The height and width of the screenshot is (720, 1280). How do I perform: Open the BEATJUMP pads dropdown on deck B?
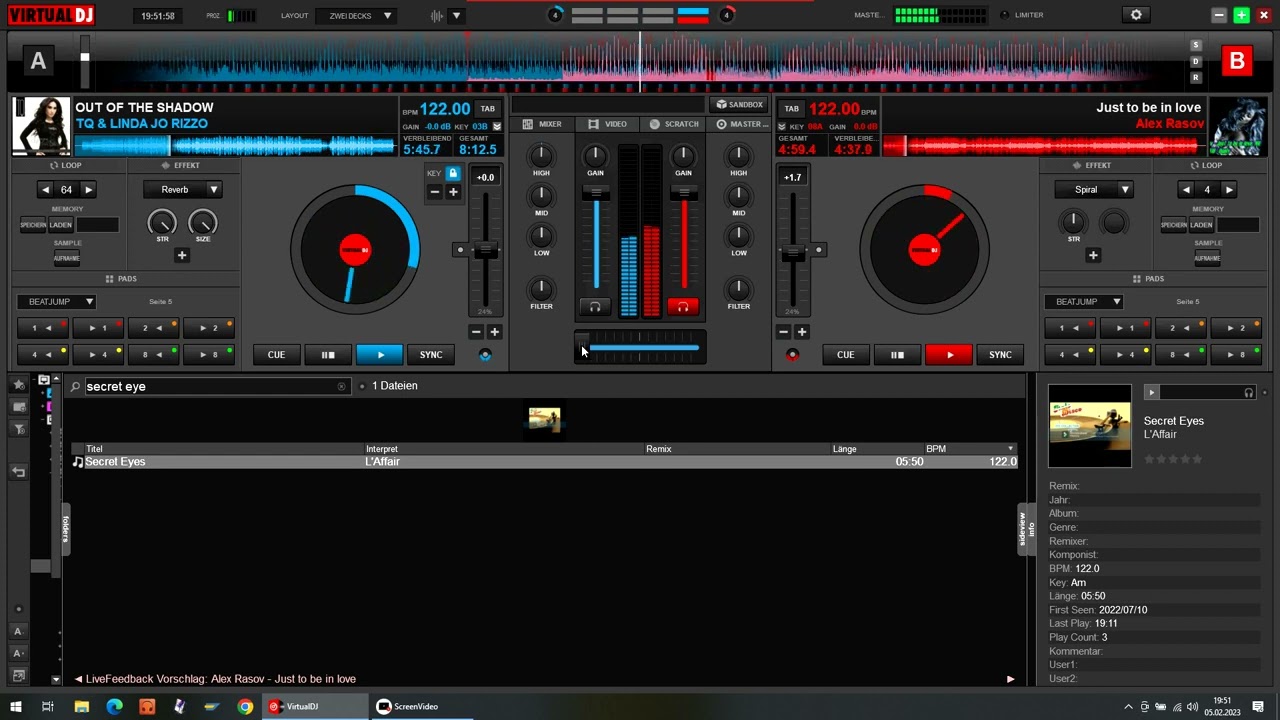click(x=1084, y=301)
